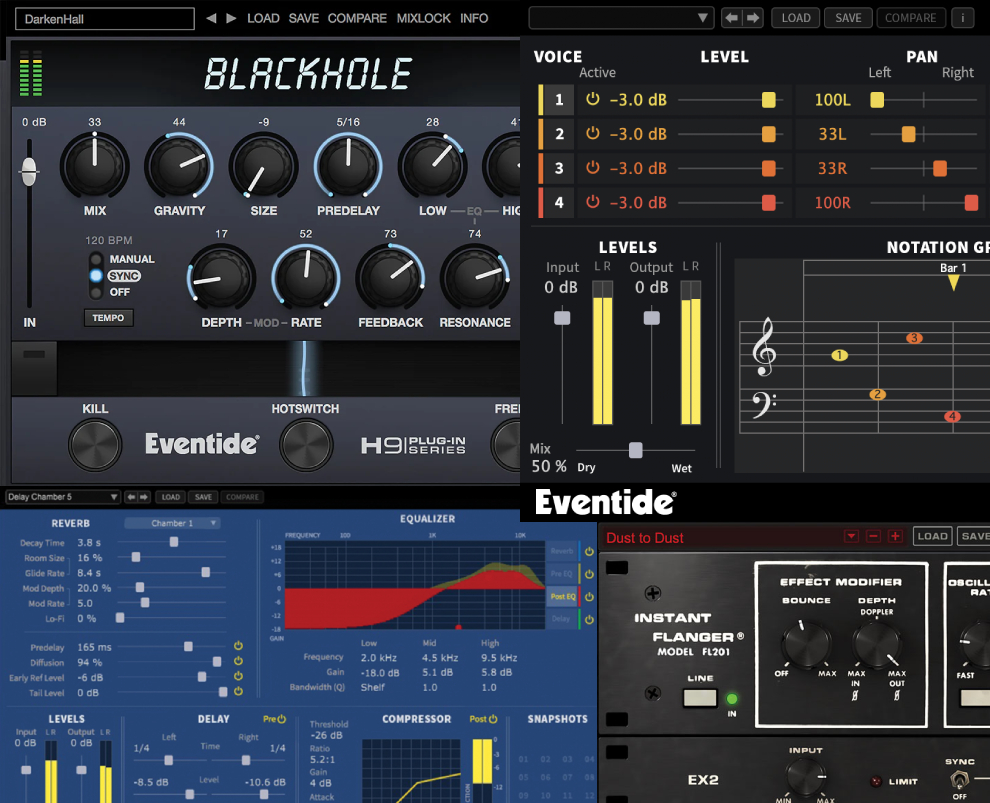Open Delay Chamber 5 preset dropdown
This screenshot has width=990, height=803.
pyautogui.click(x=63, y=497)
